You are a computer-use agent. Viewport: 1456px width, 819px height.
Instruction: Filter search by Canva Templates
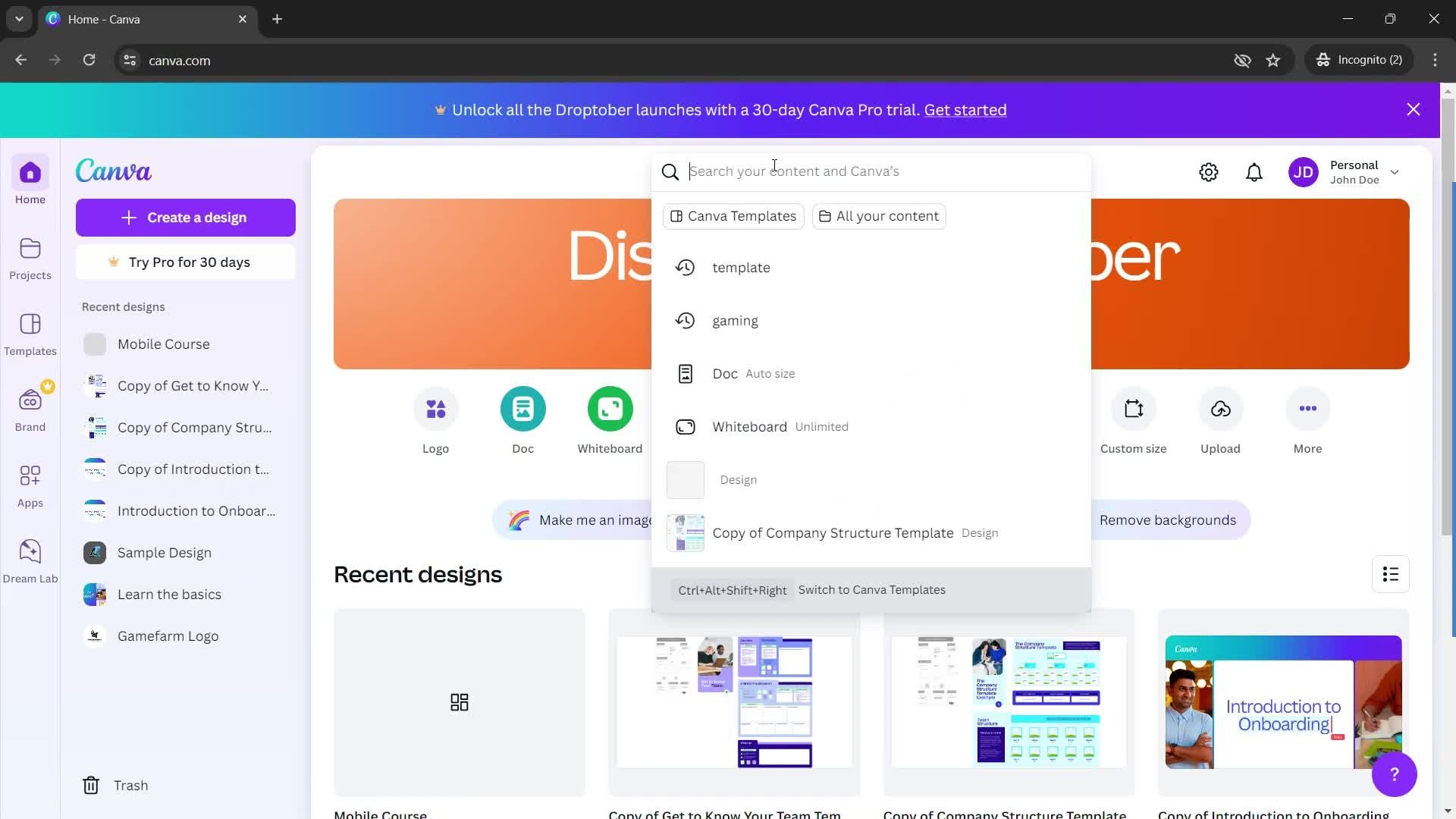click(733, 216)
